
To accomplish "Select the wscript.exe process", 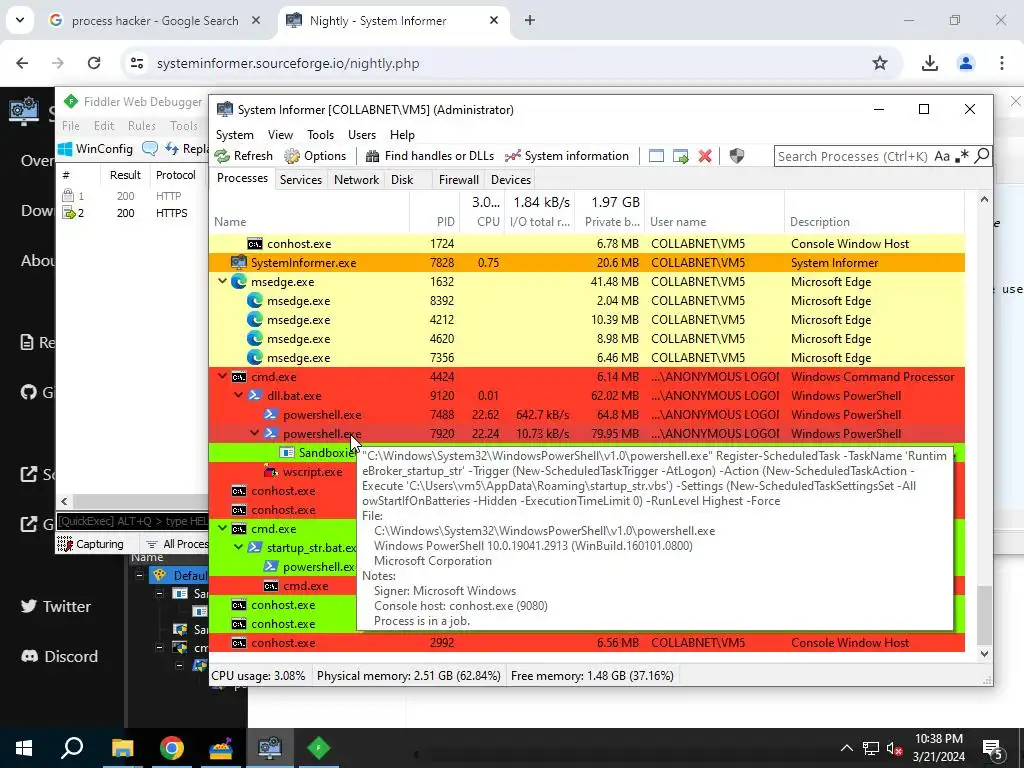I will tap(312, 472).
